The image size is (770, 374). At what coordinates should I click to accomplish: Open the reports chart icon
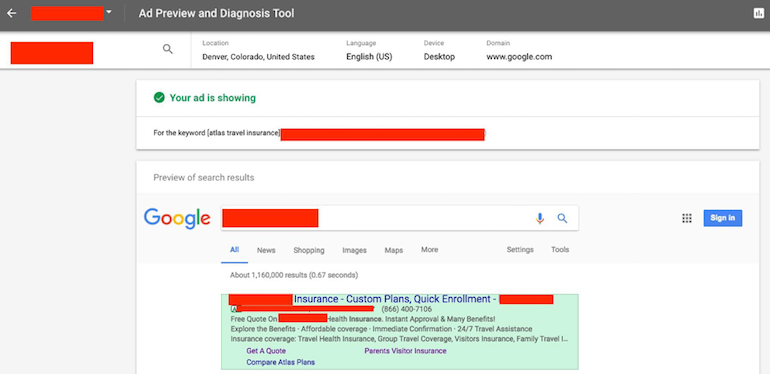(759, 13)
